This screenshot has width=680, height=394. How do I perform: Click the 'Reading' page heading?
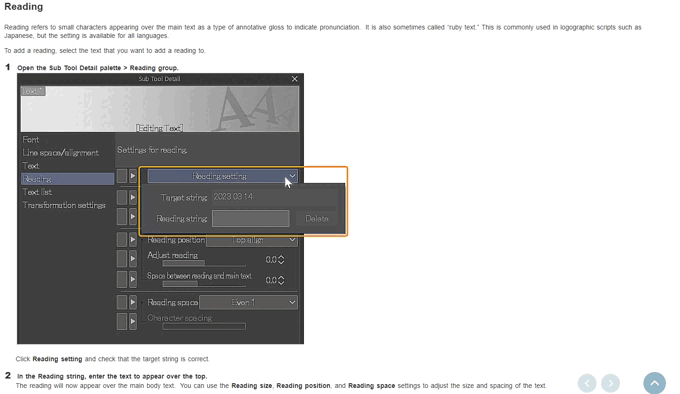[x=23, y=7]
